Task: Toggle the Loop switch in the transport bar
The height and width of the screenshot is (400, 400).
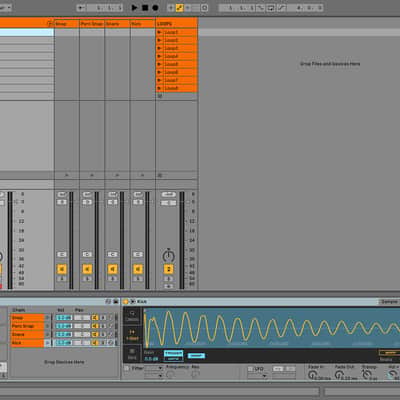Action: (271, 8)
